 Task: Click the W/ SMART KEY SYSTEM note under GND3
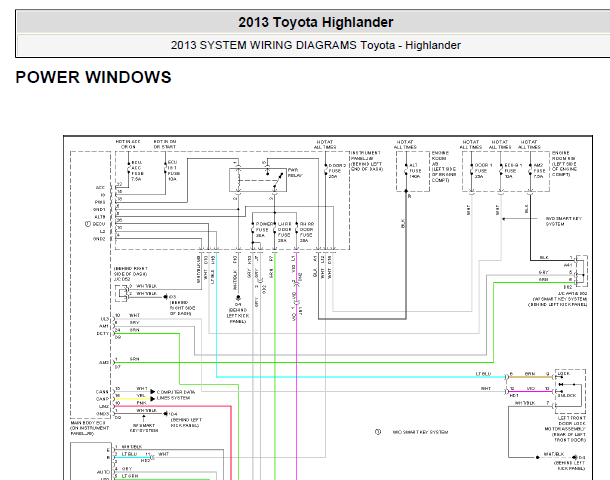[x=144, y=428]
